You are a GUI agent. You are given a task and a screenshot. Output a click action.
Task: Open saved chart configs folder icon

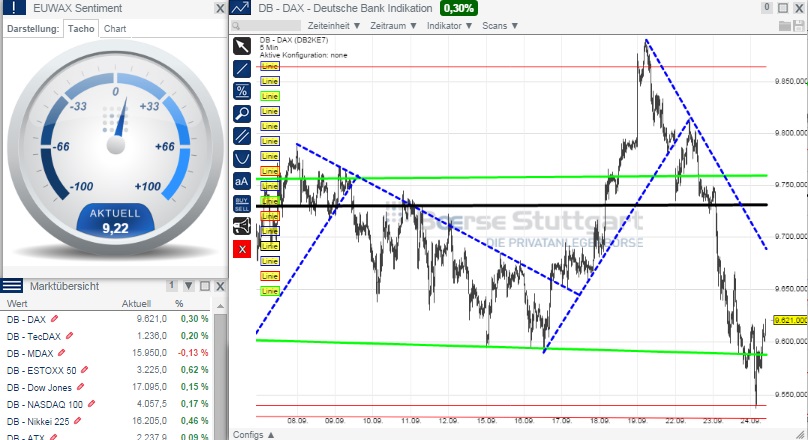[x=785, y=26]
